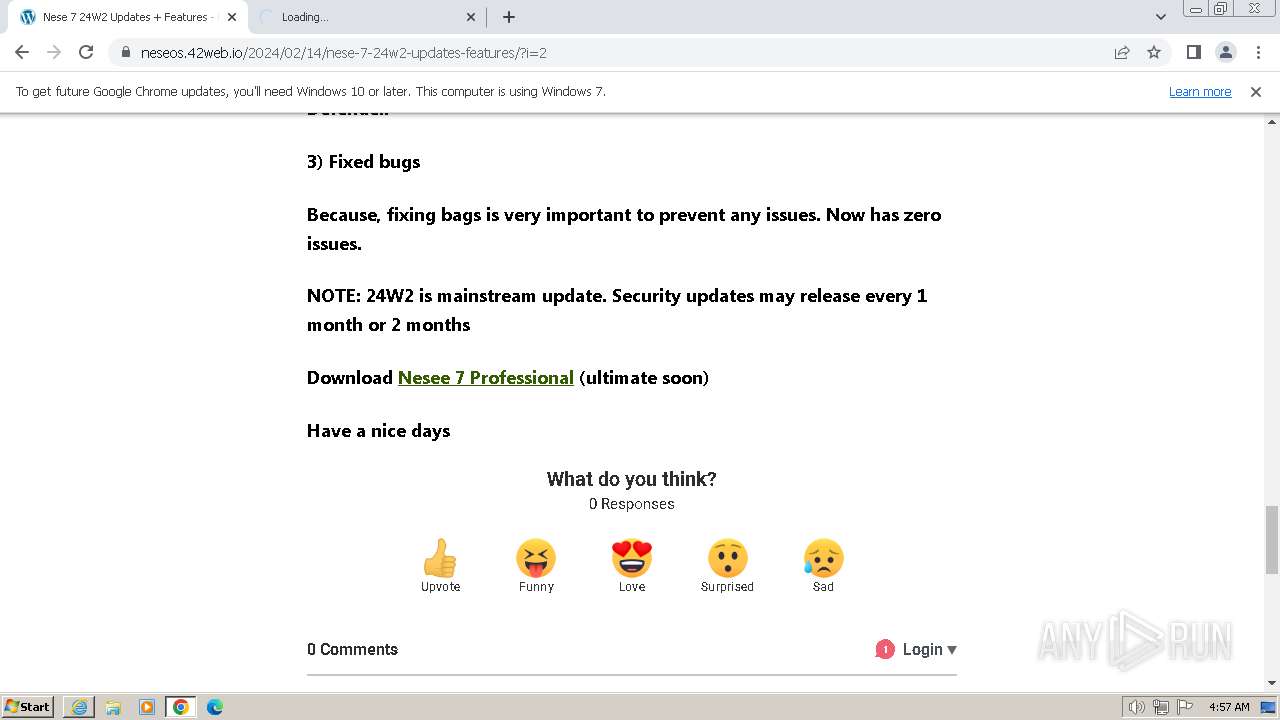
Task: Bookmark this tab with star icon
Action: click(1154, 53)
